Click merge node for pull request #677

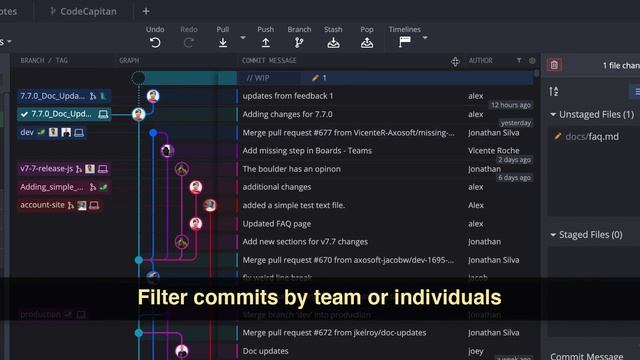click(x=153, y=132)
